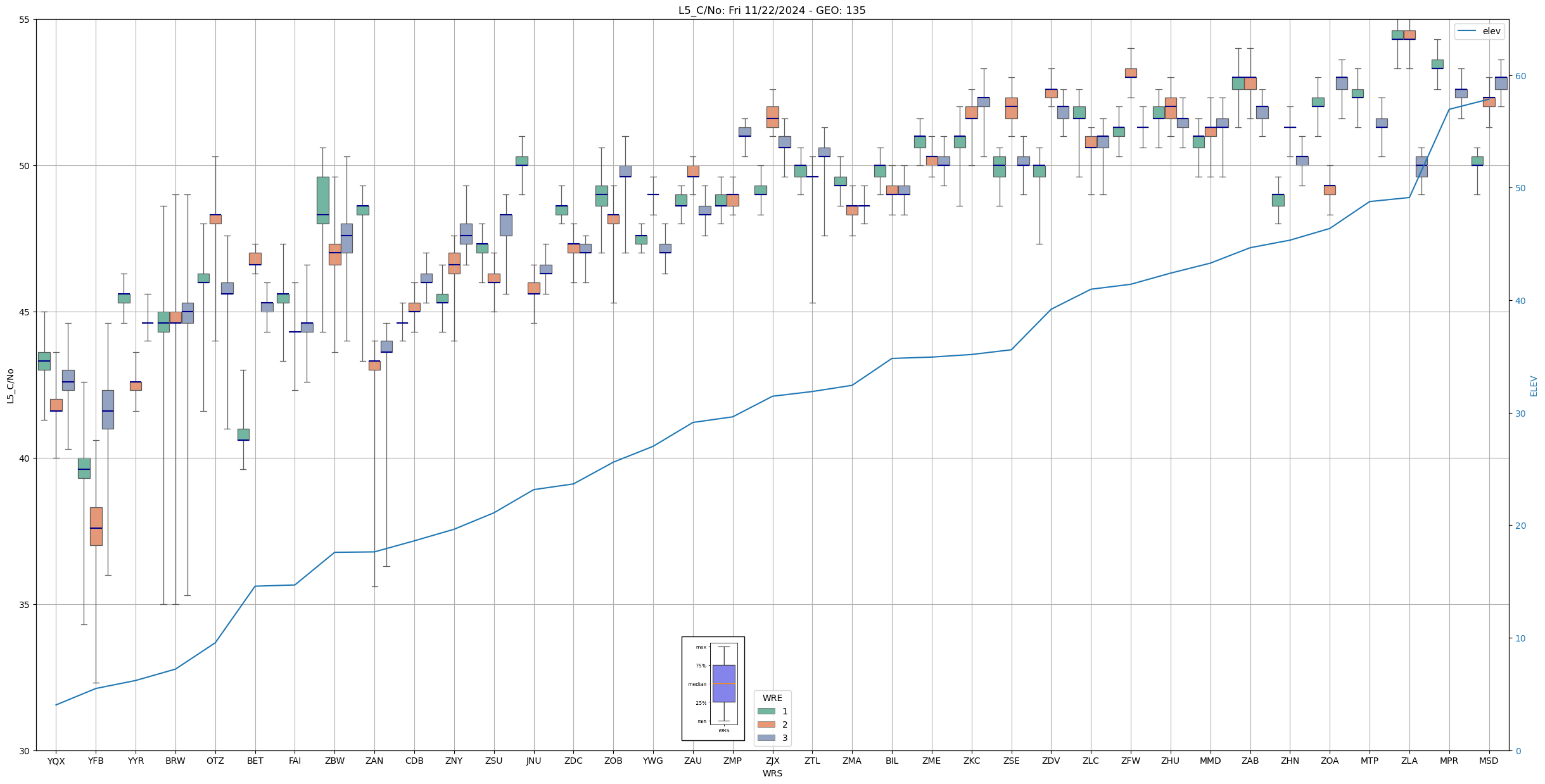
Task: Click the ELEV right axis label
Action: pos(1534,386)
